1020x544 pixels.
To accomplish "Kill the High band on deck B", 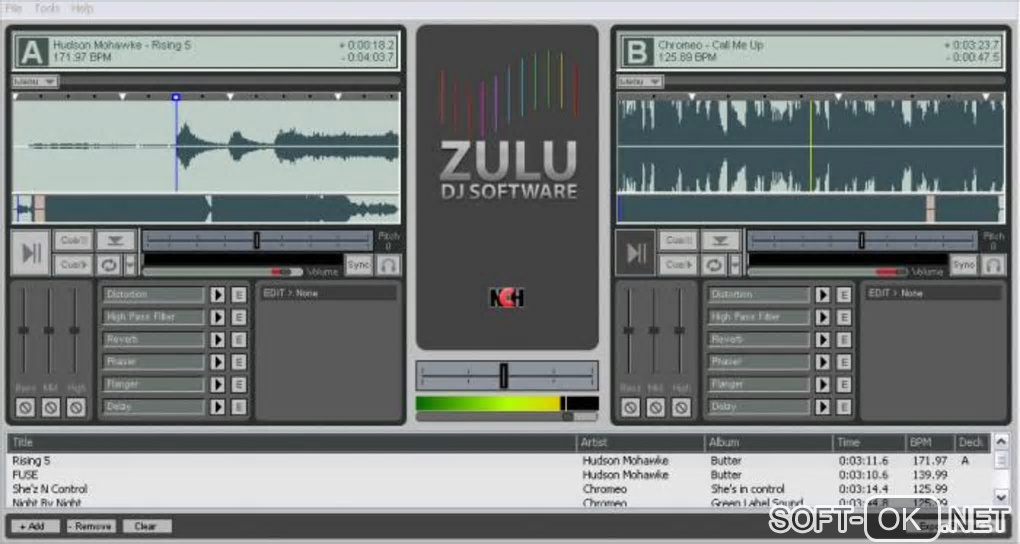I will coord(681,408).
